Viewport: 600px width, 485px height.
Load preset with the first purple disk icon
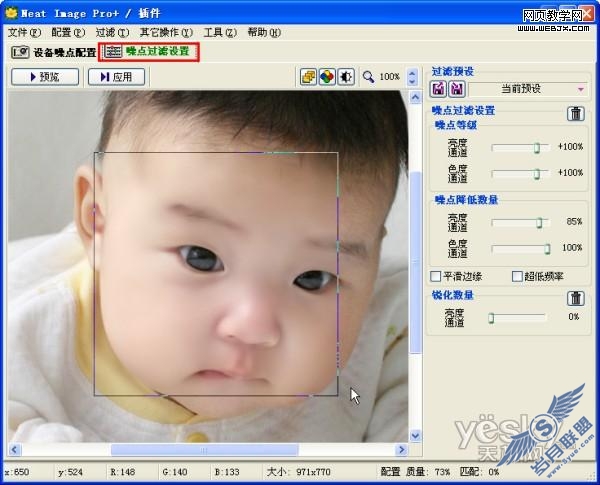(438, 89)
